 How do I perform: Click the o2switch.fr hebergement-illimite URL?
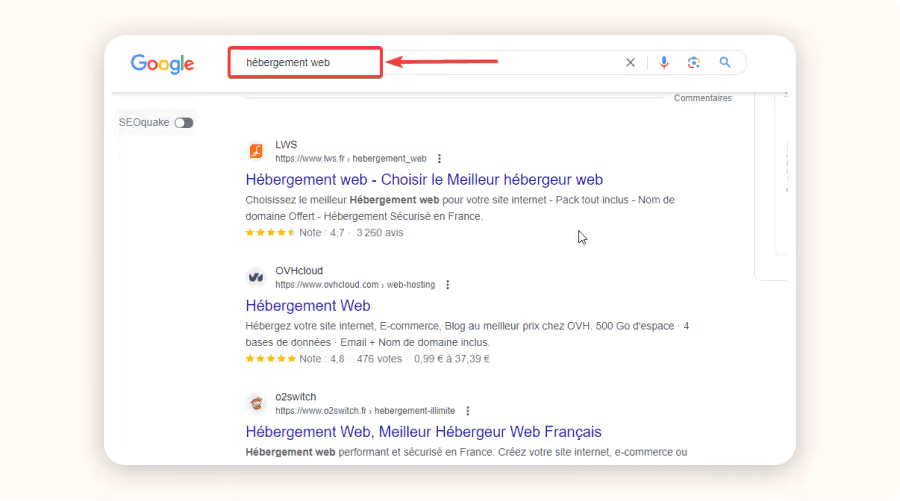365,411
